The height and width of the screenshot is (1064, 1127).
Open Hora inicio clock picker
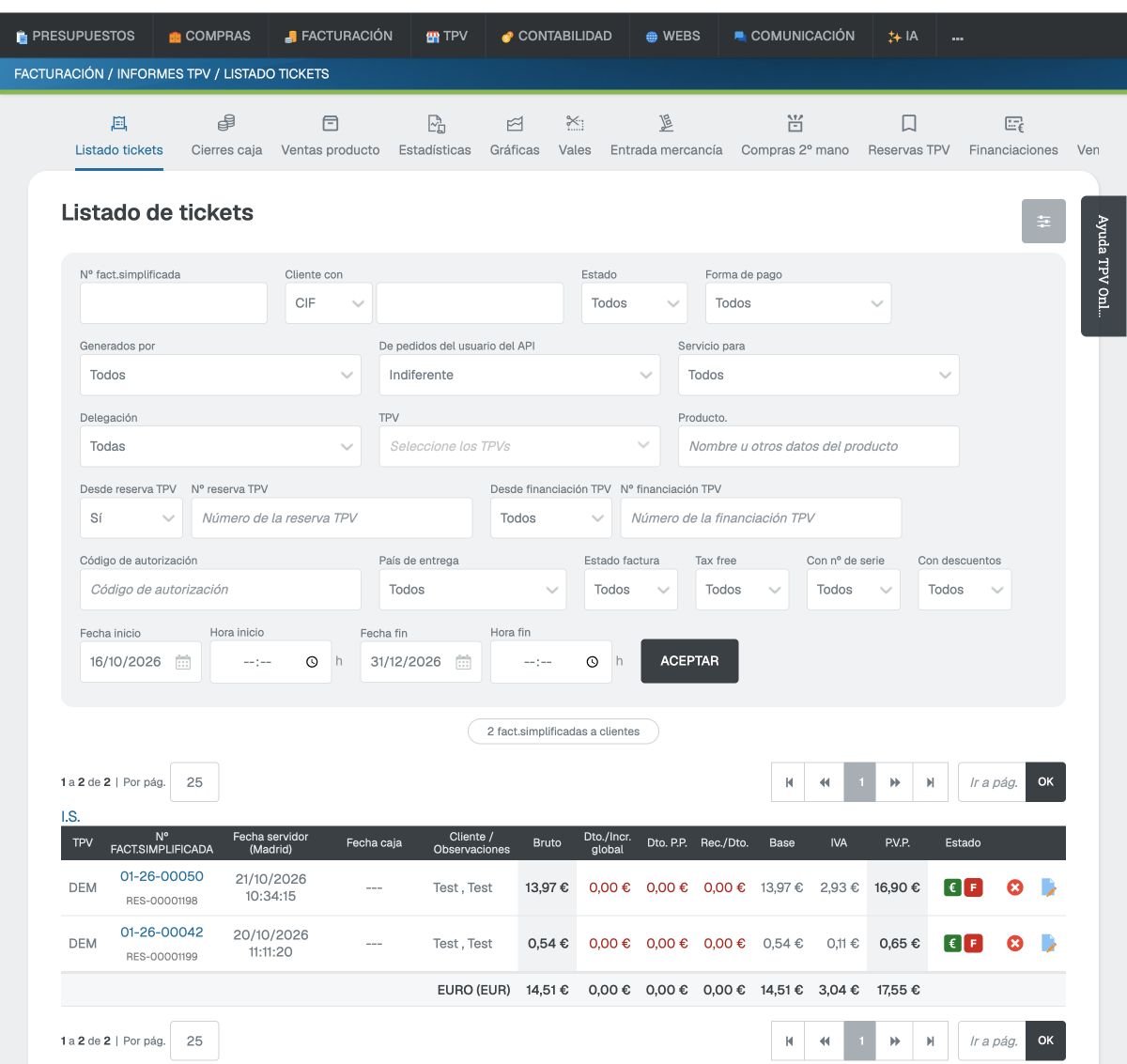(312, 662)
